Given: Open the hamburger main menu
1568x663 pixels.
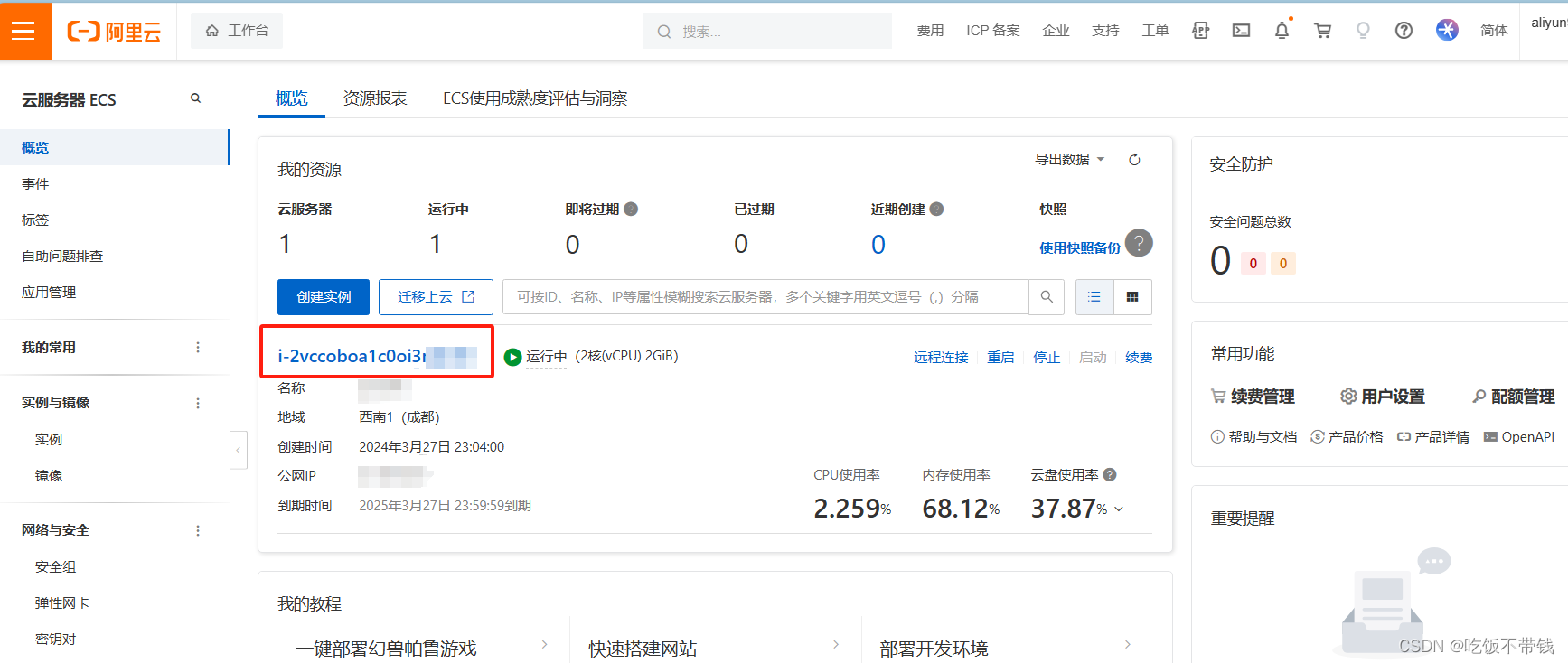Looking at the screenshot, I should pyautogui.click(x=23, y=31).
